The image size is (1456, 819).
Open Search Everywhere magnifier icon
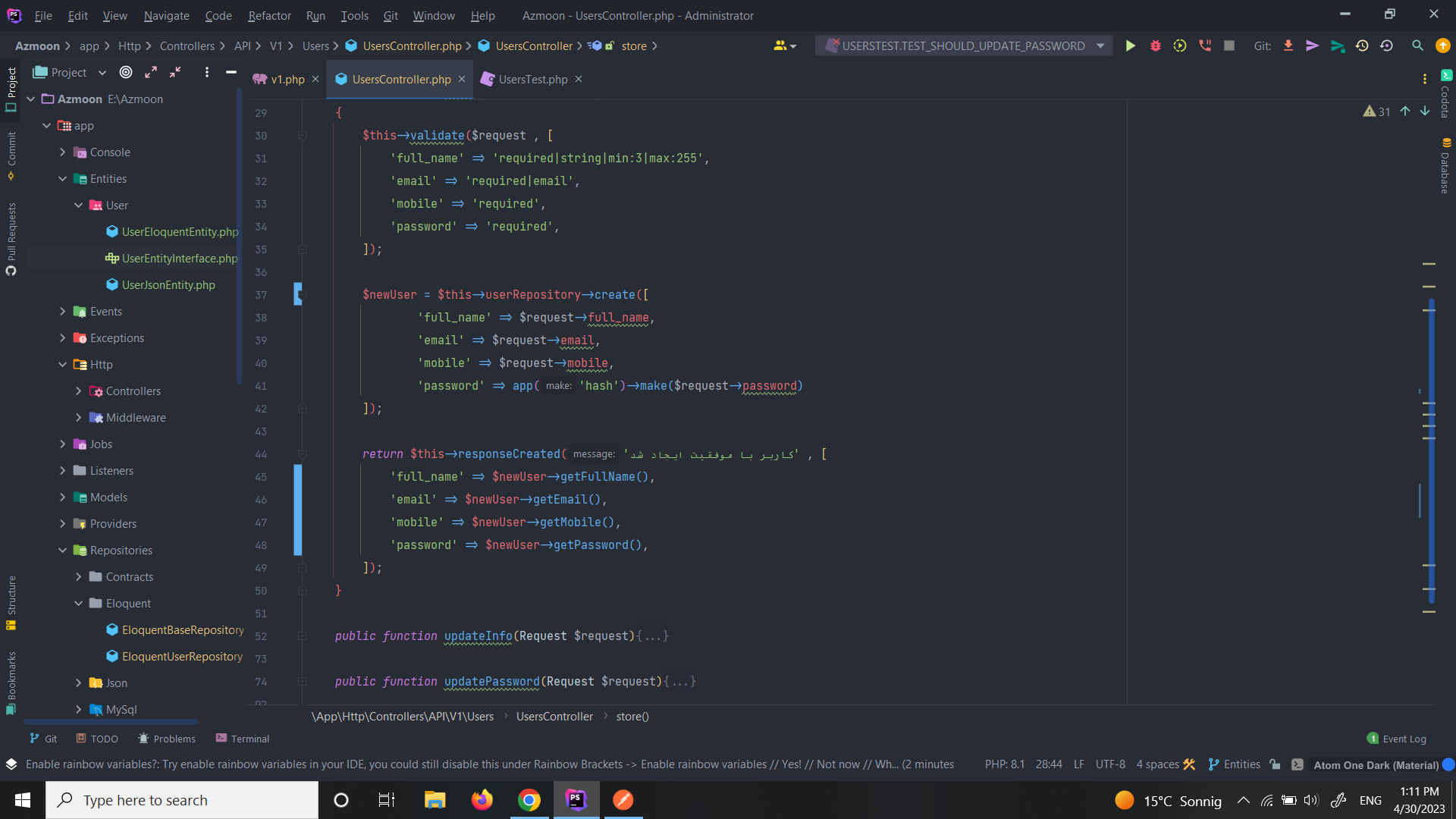(x=1417, y=46)
